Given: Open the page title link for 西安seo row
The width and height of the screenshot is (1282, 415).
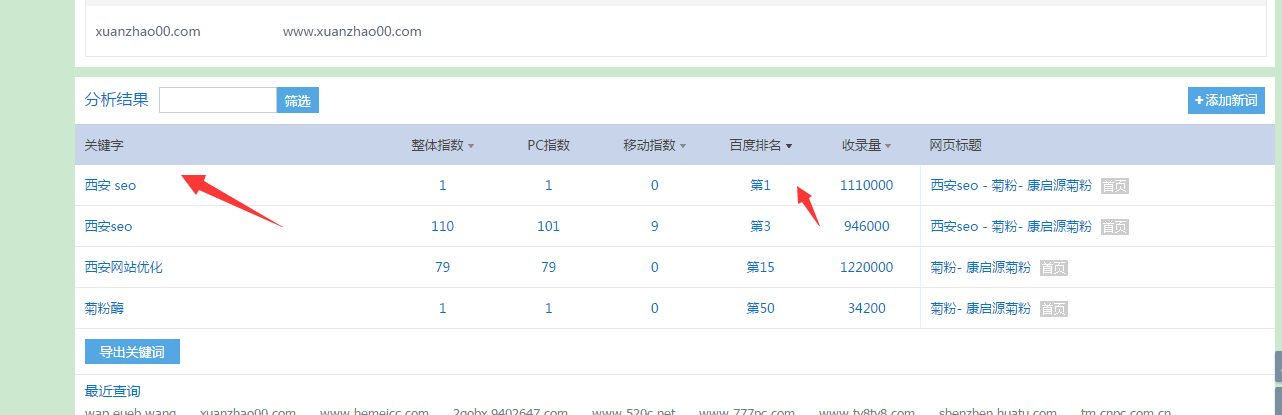Looking at the screenshot, I should point(1010,227).
